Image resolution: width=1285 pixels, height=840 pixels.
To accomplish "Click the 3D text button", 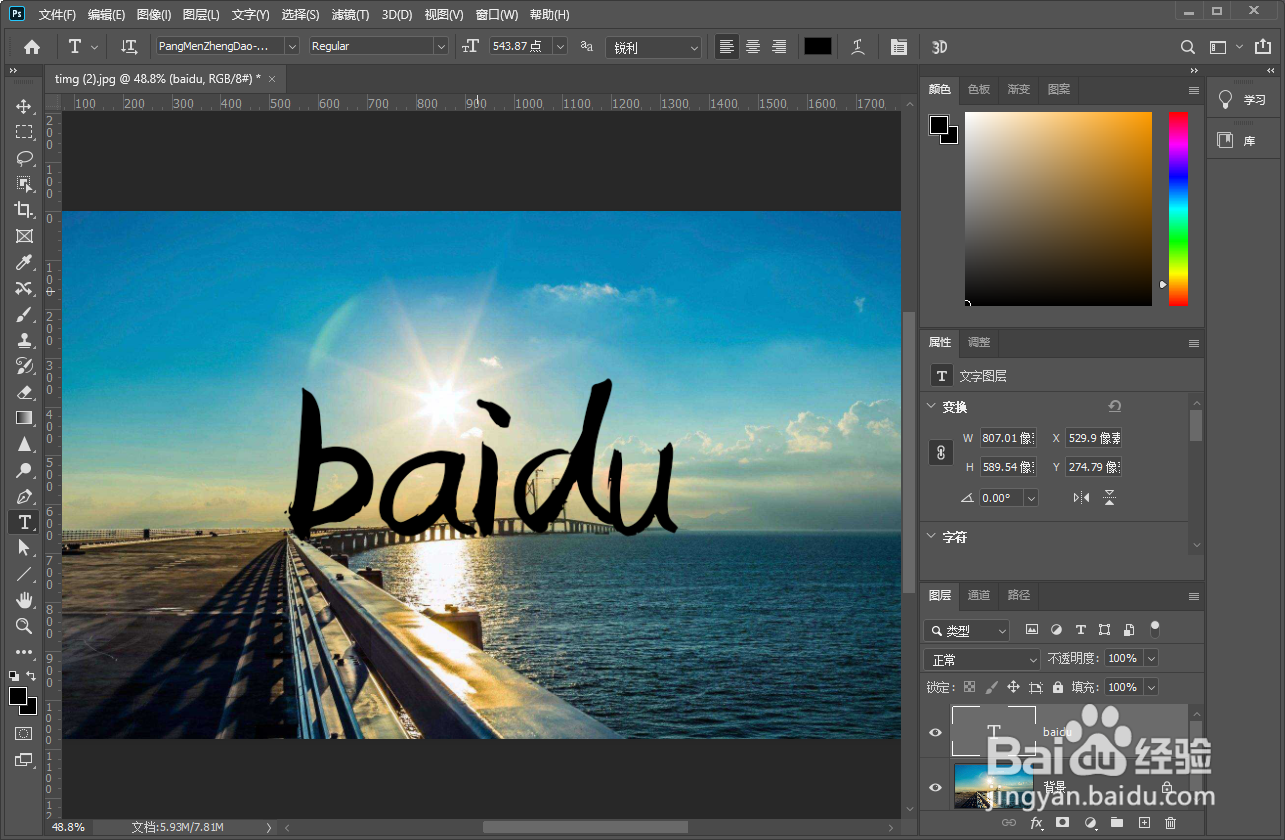I will 939,46.
